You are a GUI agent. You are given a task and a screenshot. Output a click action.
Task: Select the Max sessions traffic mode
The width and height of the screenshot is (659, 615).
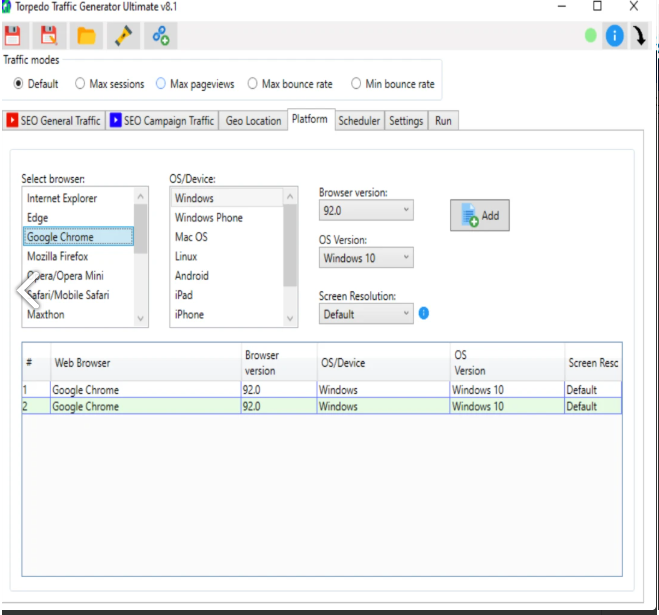coord(81,84)
